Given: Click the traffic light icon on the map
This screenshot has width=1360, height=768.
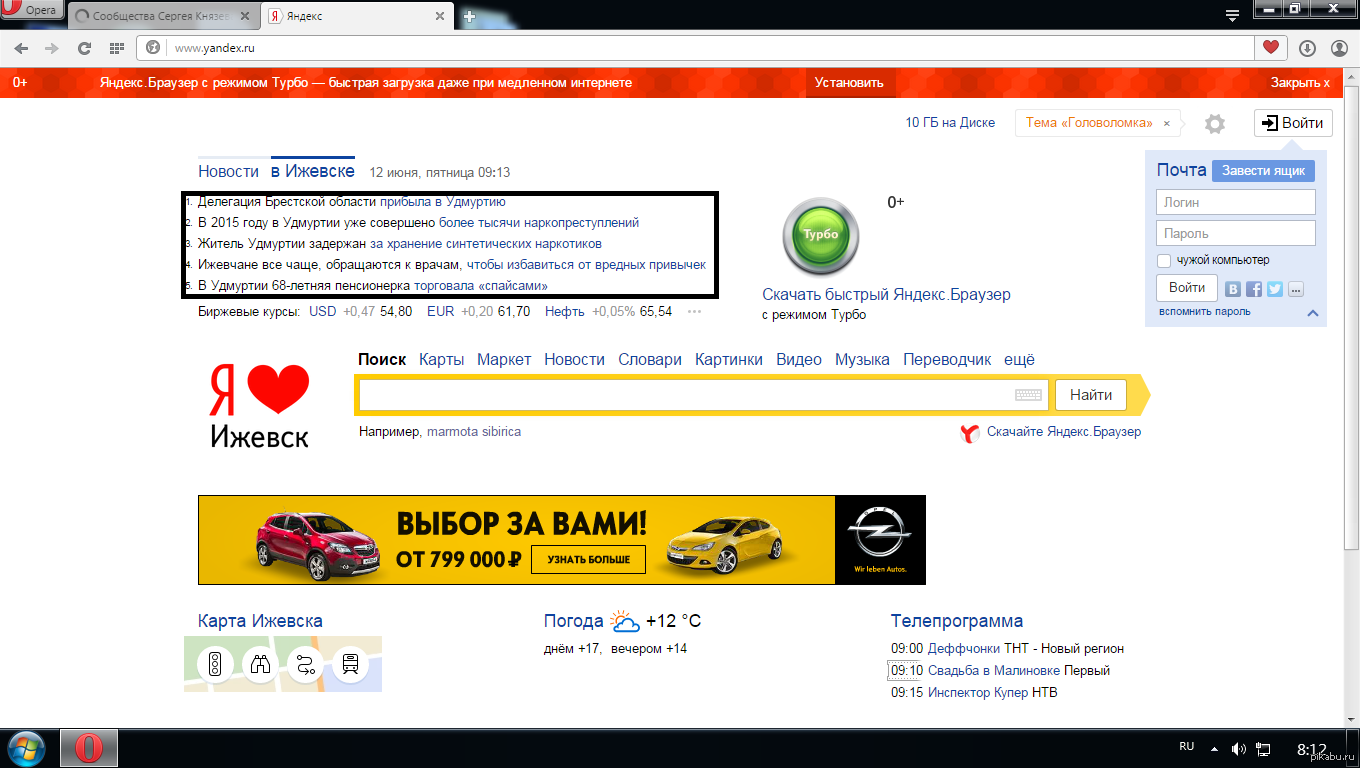Looking at the screenshot, I should pyautogui.click(x=215, y=664).
